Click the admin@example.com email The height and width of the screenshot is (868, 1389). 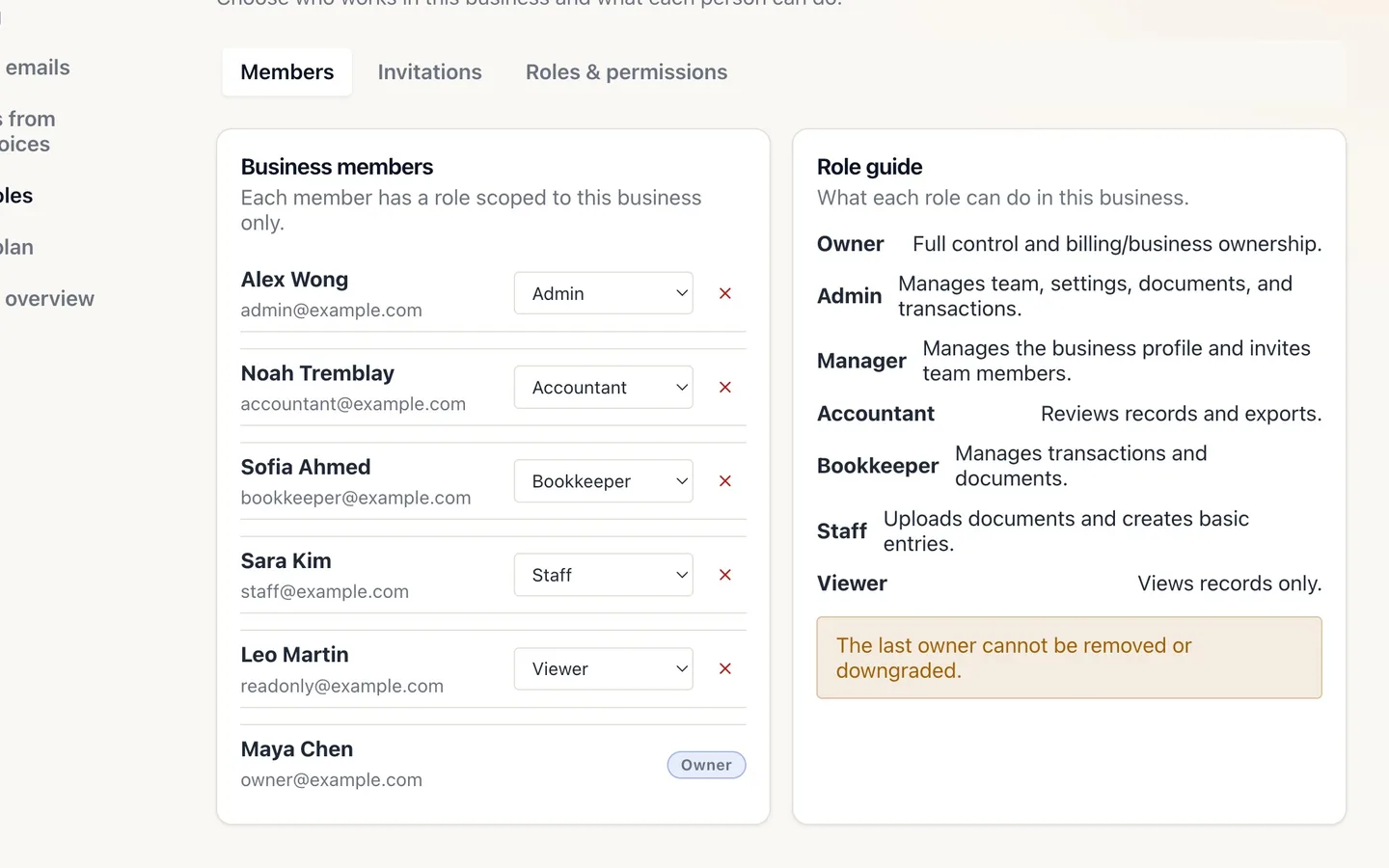pyautogui.click(x=331, y=311)
